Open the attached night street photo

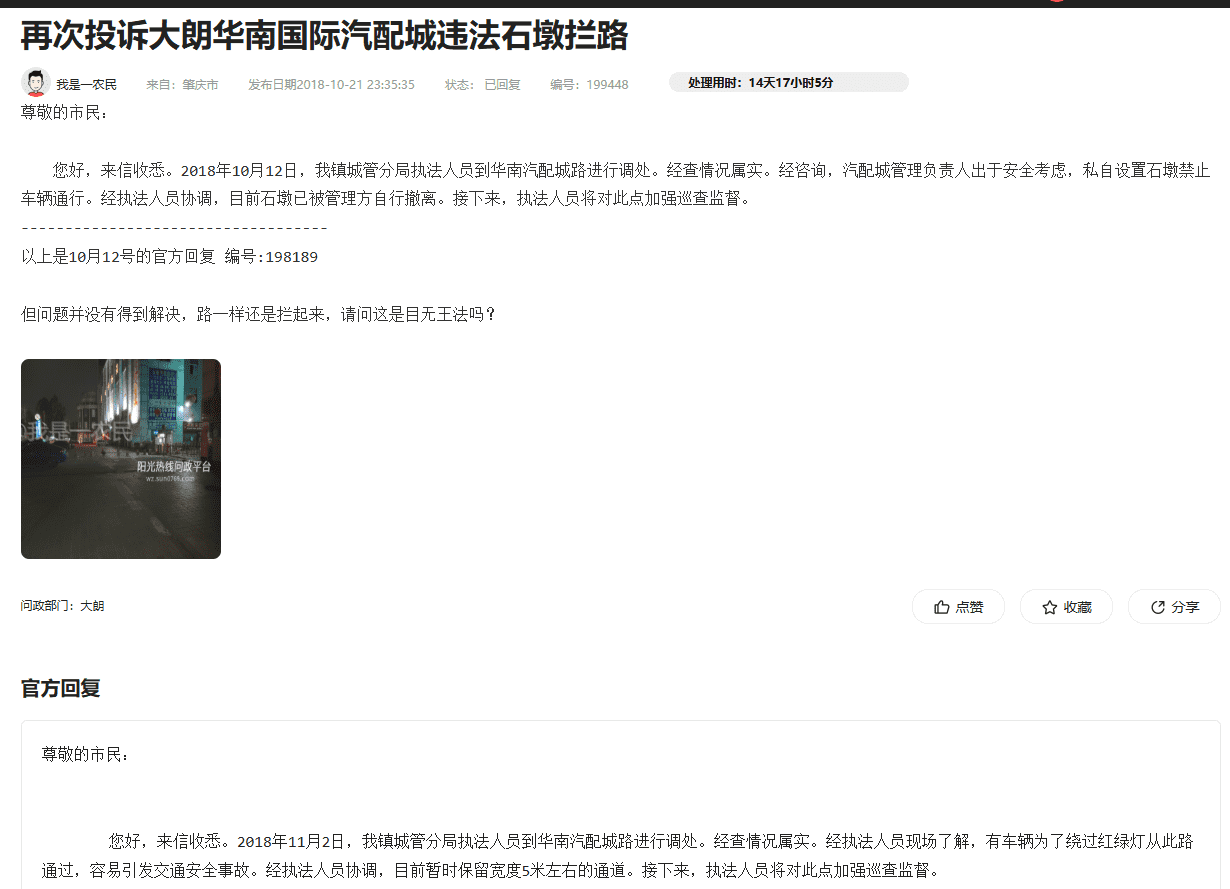click(121, 459)
